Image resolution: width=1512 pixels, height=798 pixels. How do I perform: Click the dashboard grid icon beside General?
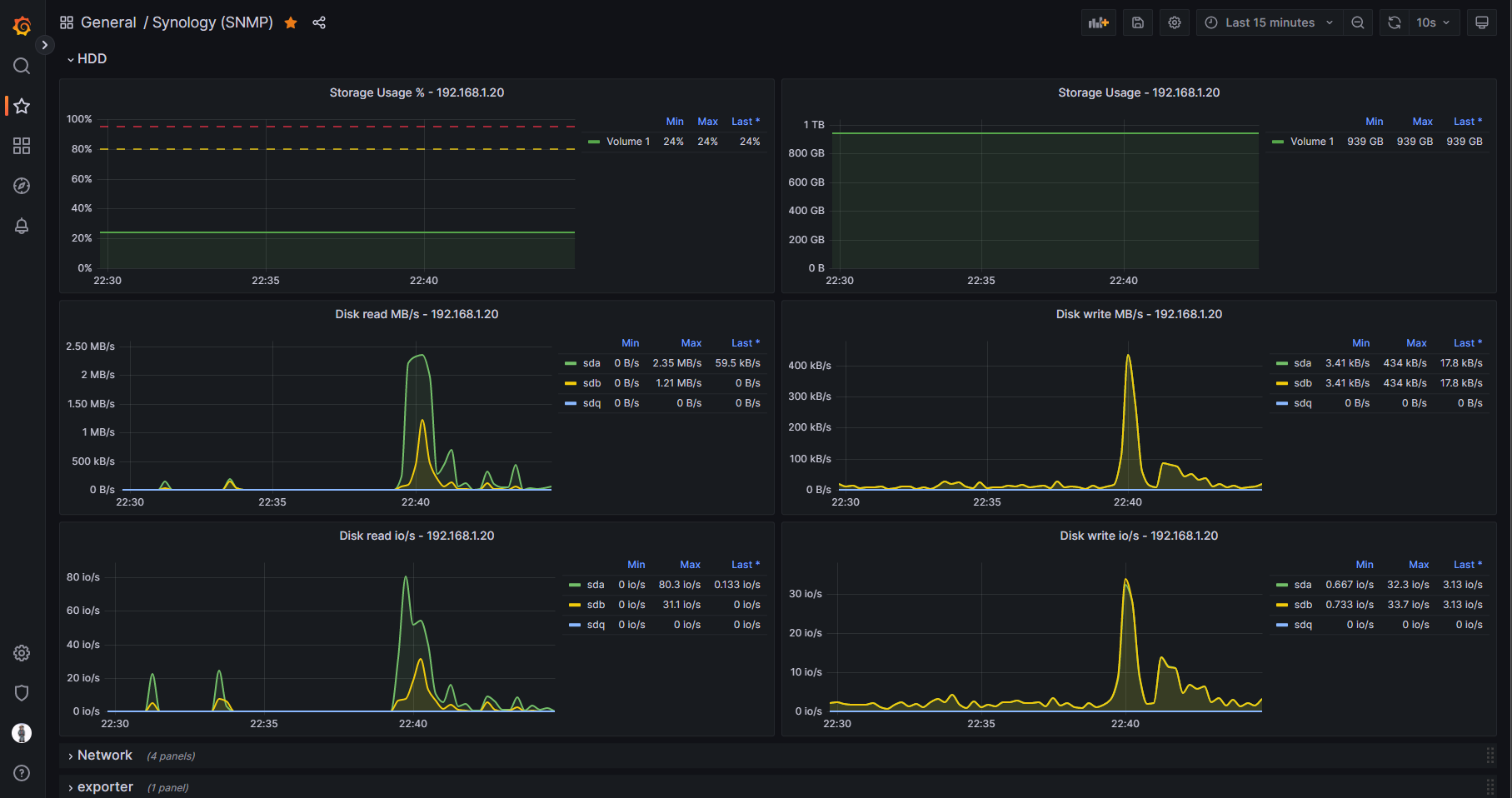point(67,22)
